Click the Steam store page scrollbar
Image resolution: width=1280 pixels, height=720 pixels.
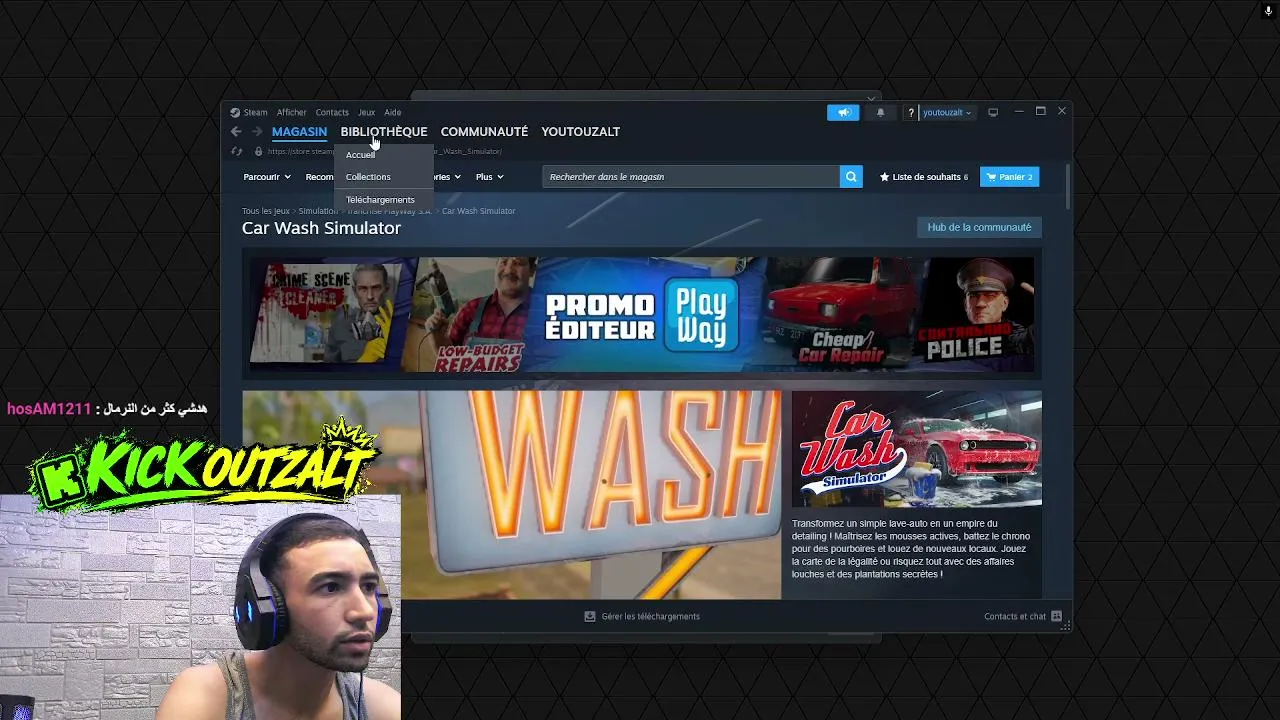[1067, 186]
